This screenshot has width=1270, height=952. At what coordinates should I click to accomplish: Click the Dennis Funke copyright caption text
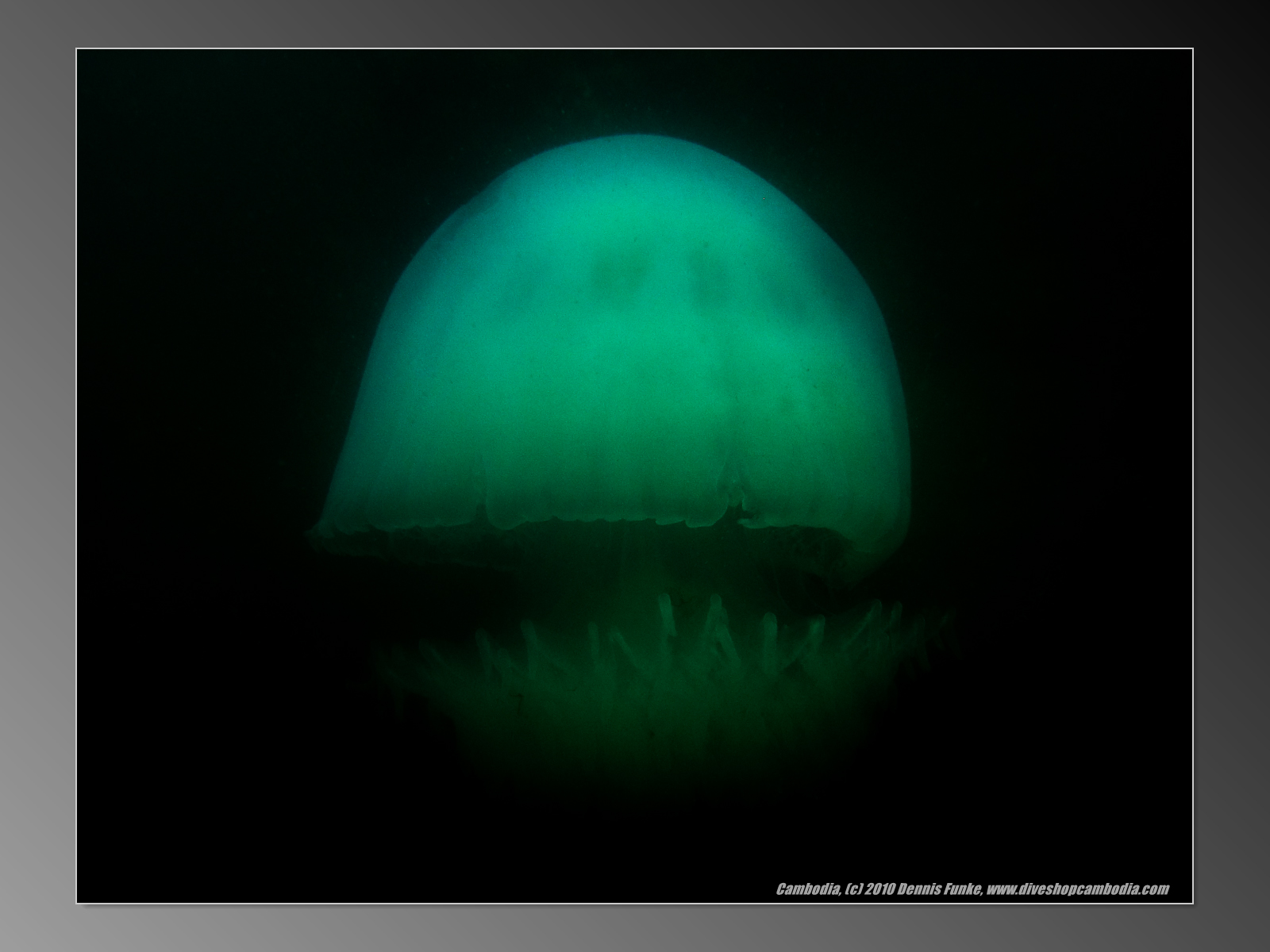pos(972,889)
